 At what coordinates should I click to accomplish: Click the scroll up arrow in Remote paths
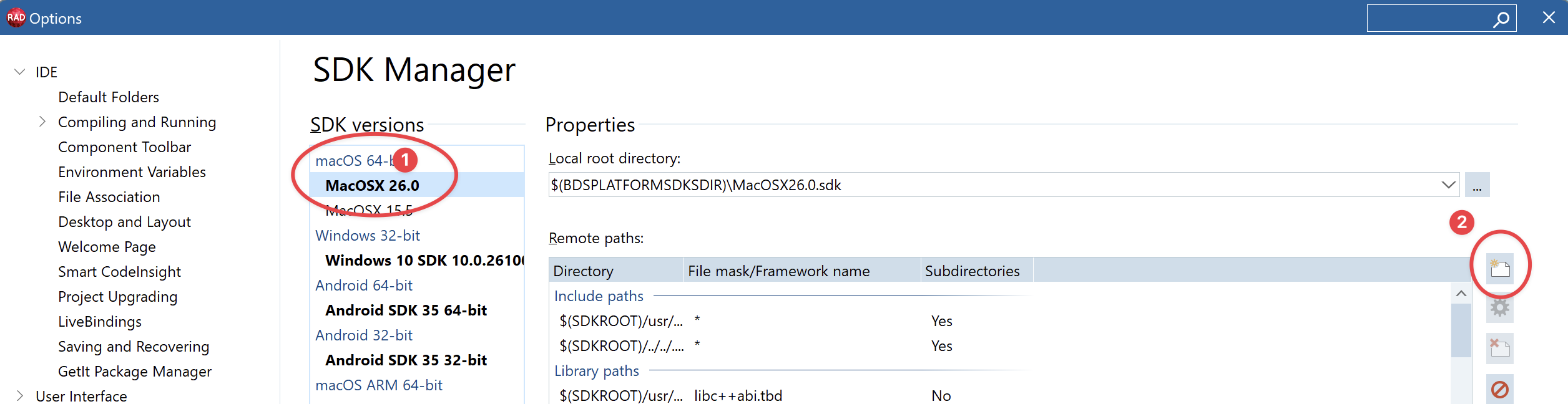pos(1461,293)
